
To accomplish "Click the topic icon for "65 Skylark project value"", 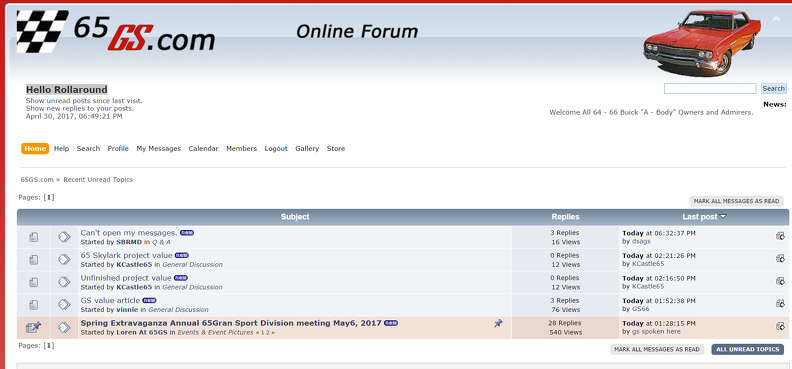I will [x=33, y=260].
